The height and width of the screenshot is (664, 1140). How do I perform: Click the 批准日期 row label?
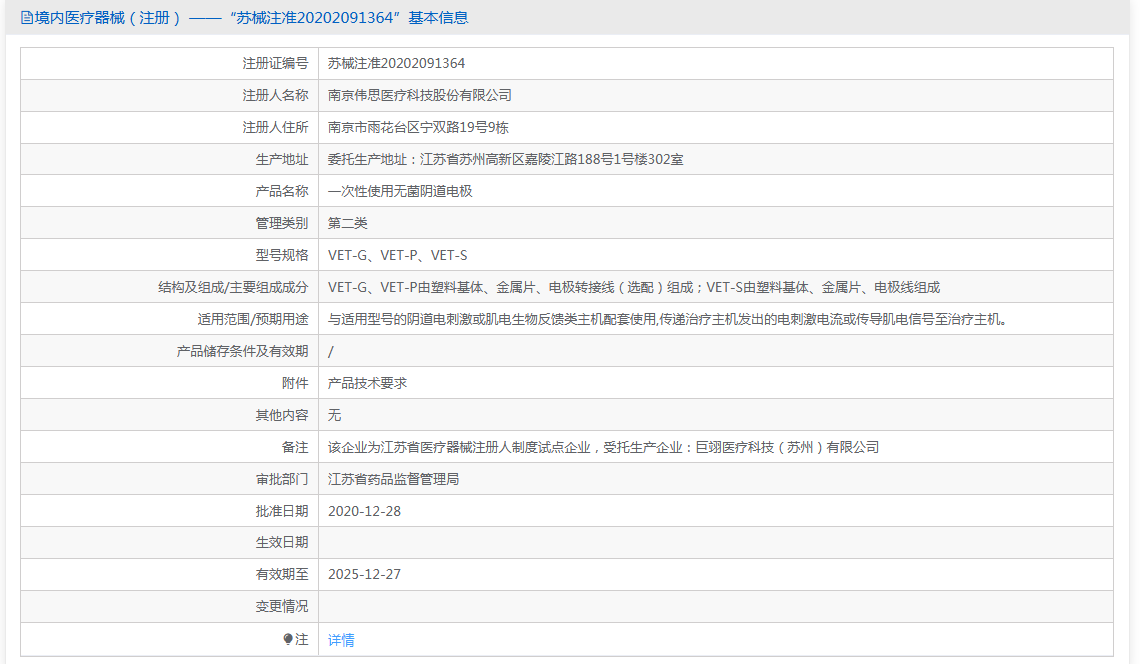coord(282,511)
